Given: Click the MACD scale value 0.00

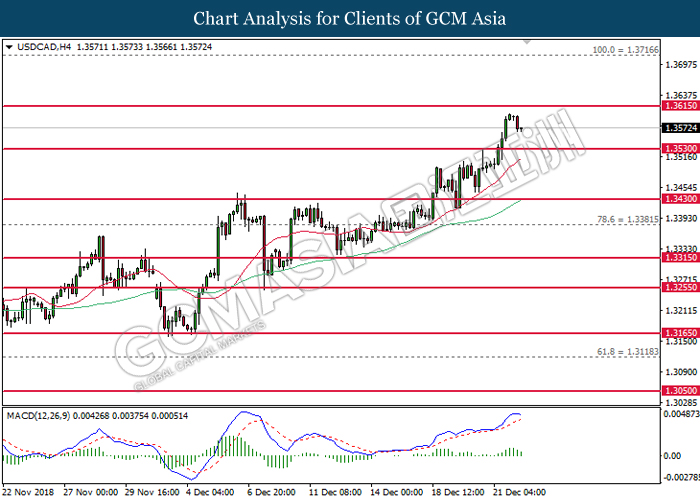Looking at the screenshot, I should point(672,456).
